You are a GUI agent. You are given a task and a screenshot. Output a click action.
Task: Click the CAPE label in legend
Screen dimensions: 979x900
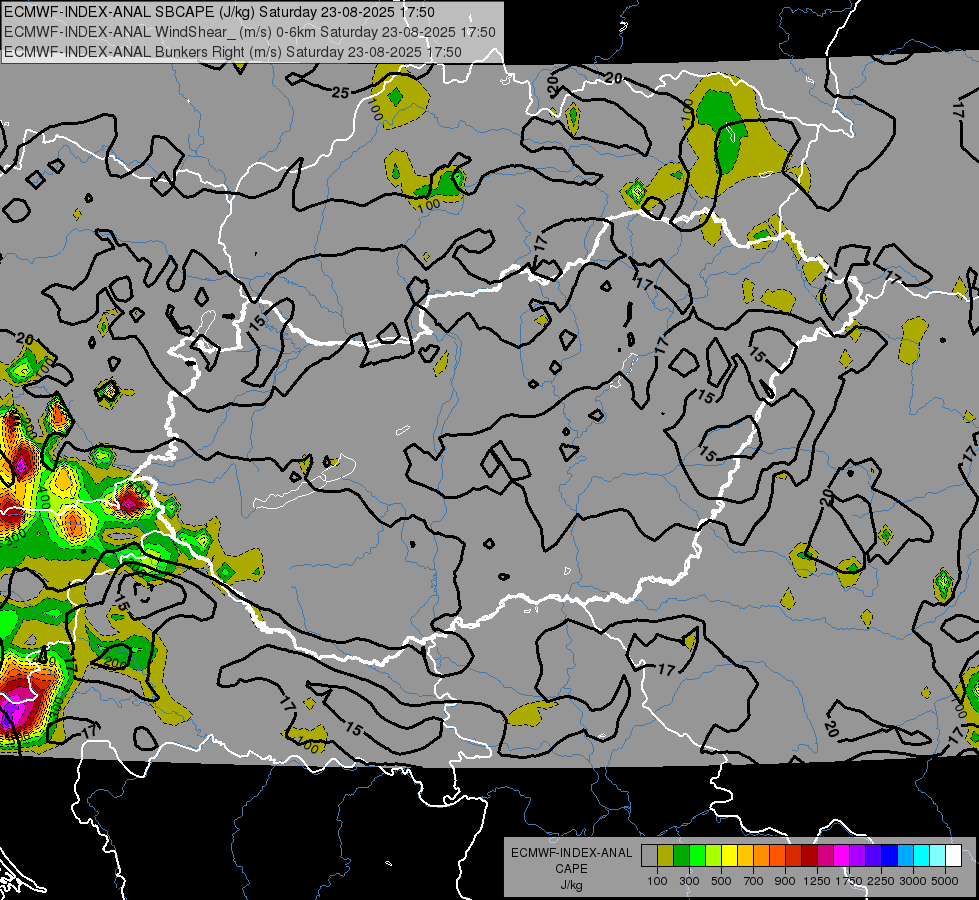click(571, 869)
